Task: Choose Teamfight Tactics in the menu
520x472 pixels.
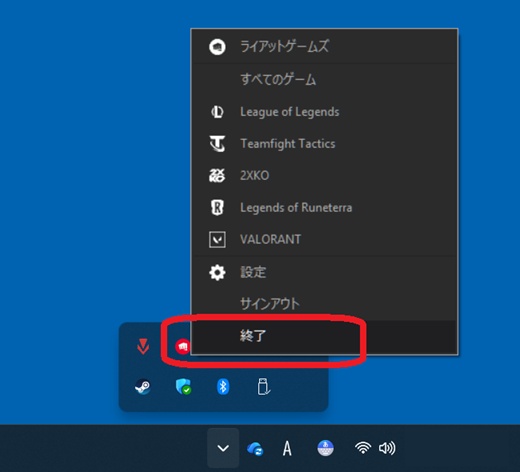Action: pyautogui.click(x=324, y=144)
